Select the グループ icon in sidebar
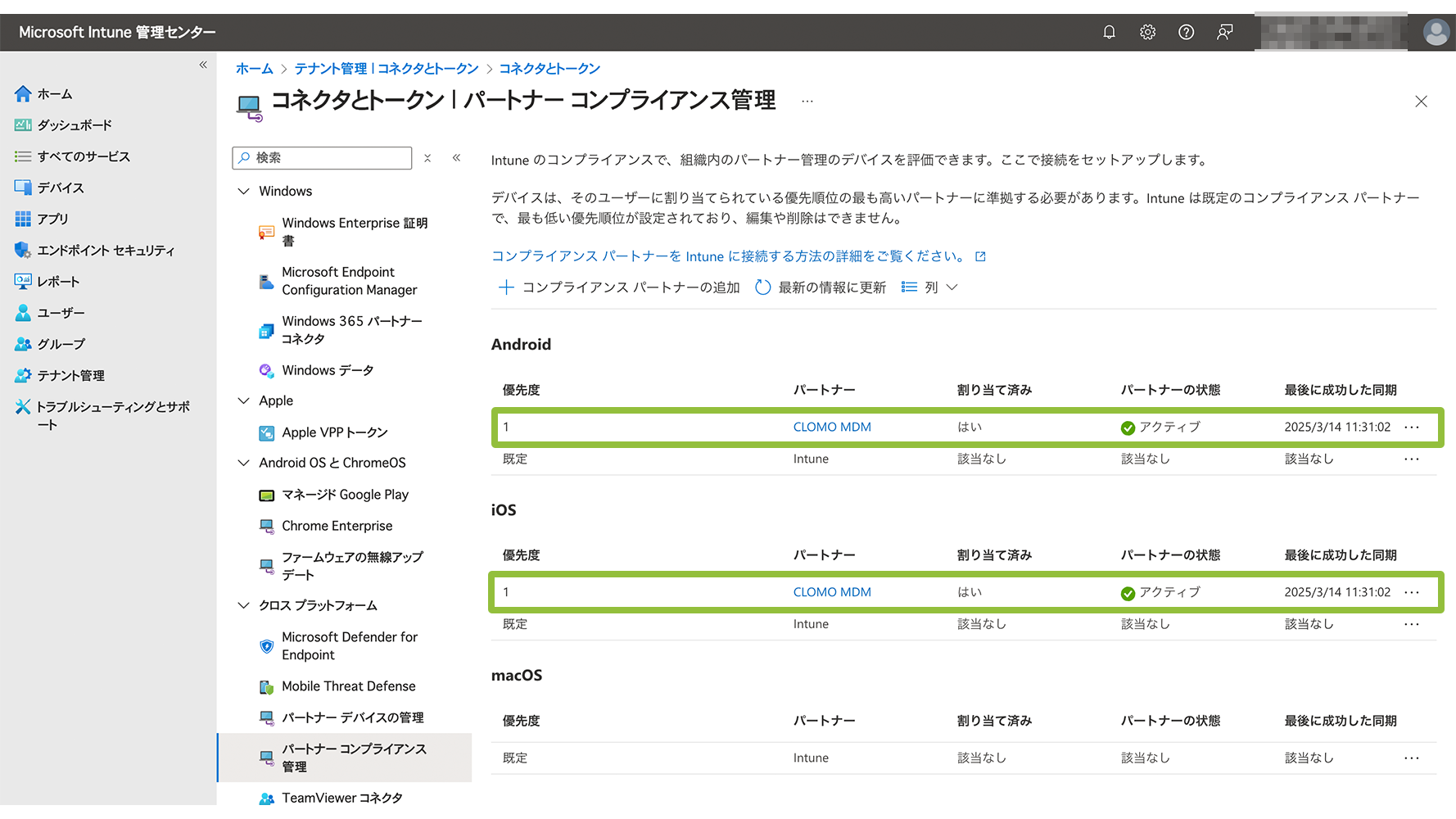Screen dimensions: 1456x819 pos(23,344)
